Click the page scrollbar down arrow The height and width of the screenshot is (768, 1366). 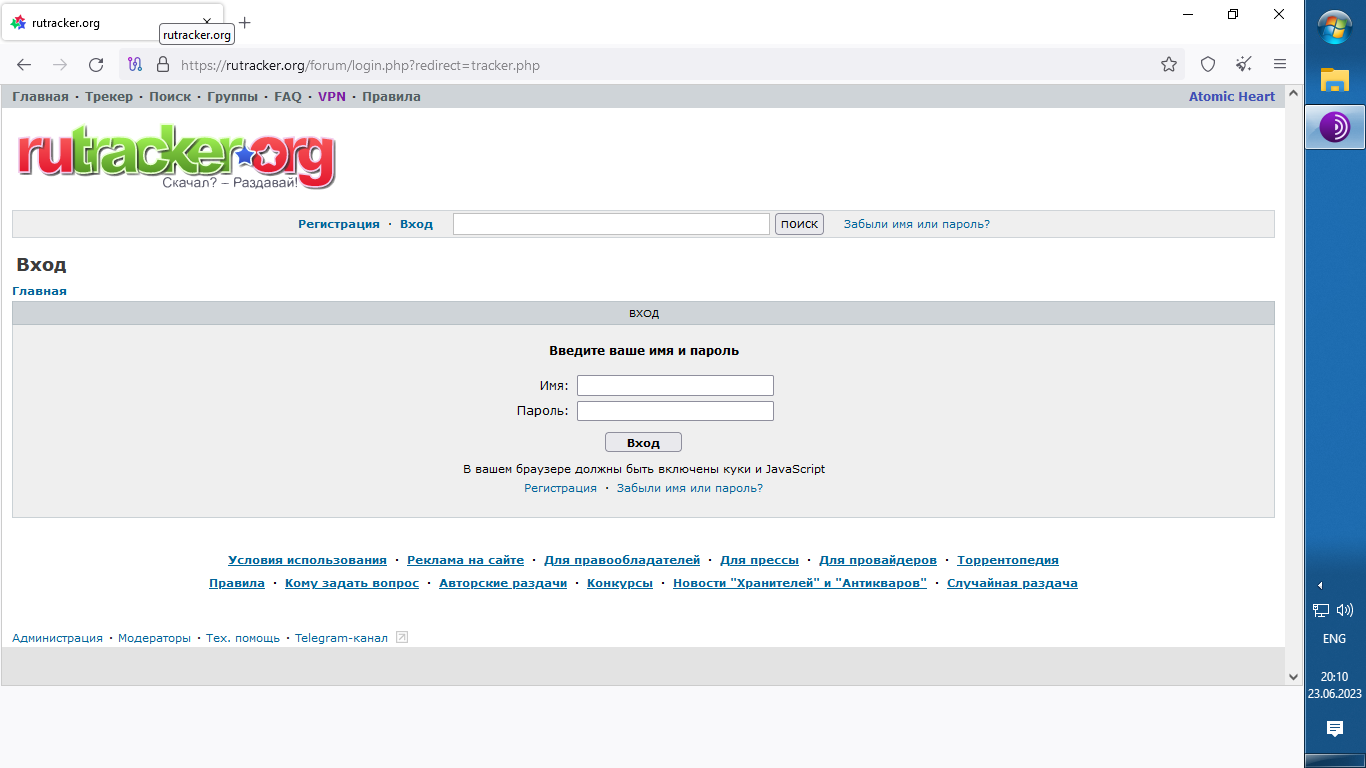coord(1293,676)
